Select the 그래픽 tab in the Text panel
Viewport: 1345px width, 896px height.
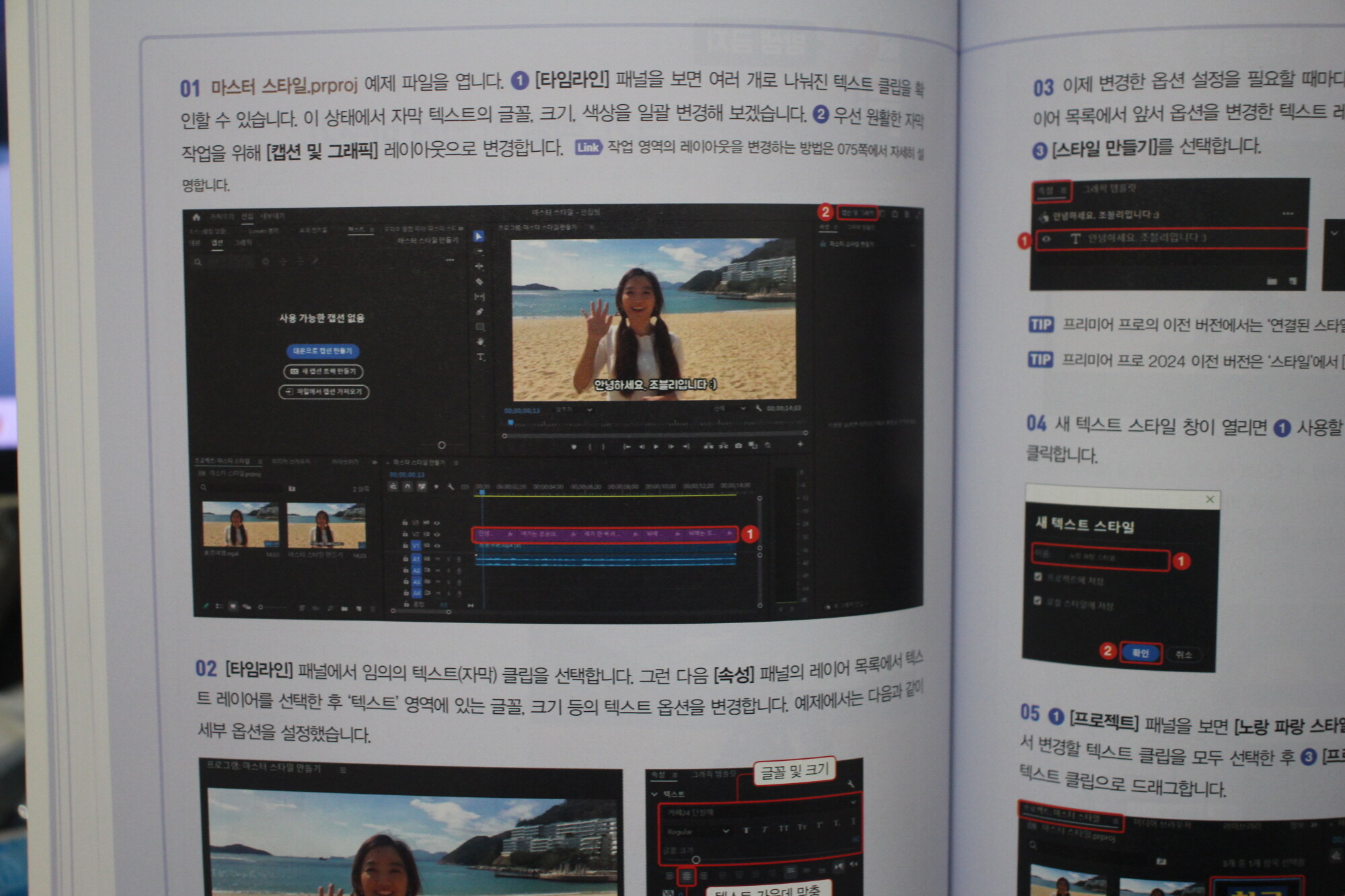coord(243,243)
